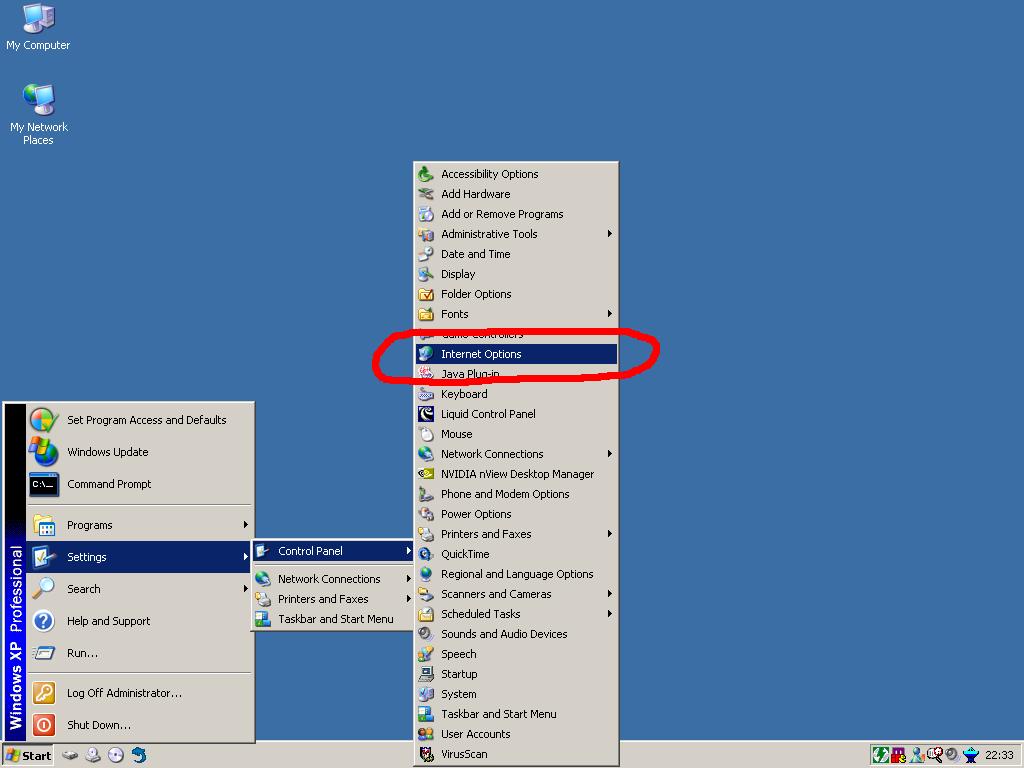Open the My Network Places desktop icon
This screenshot has height=768, width=1024.
tap(39, 115)
